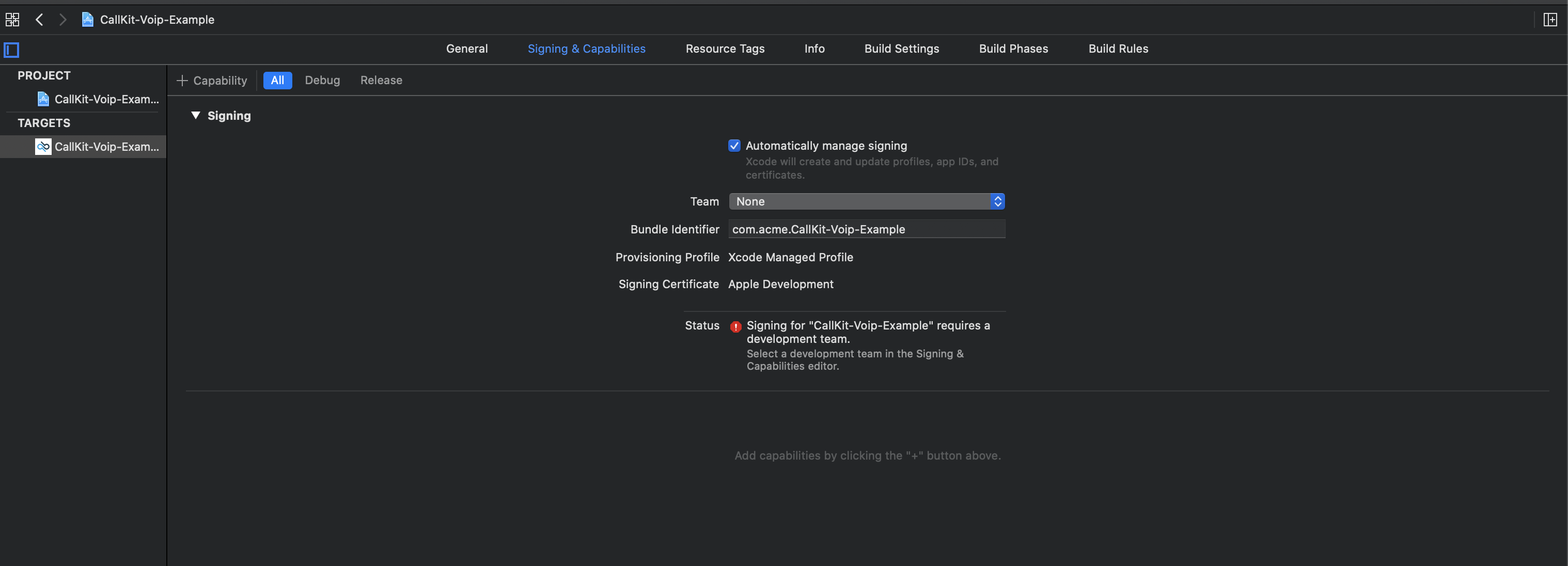Go back in editor history
The width and height of the screenshot is (1568, 566).
[40, 20]
